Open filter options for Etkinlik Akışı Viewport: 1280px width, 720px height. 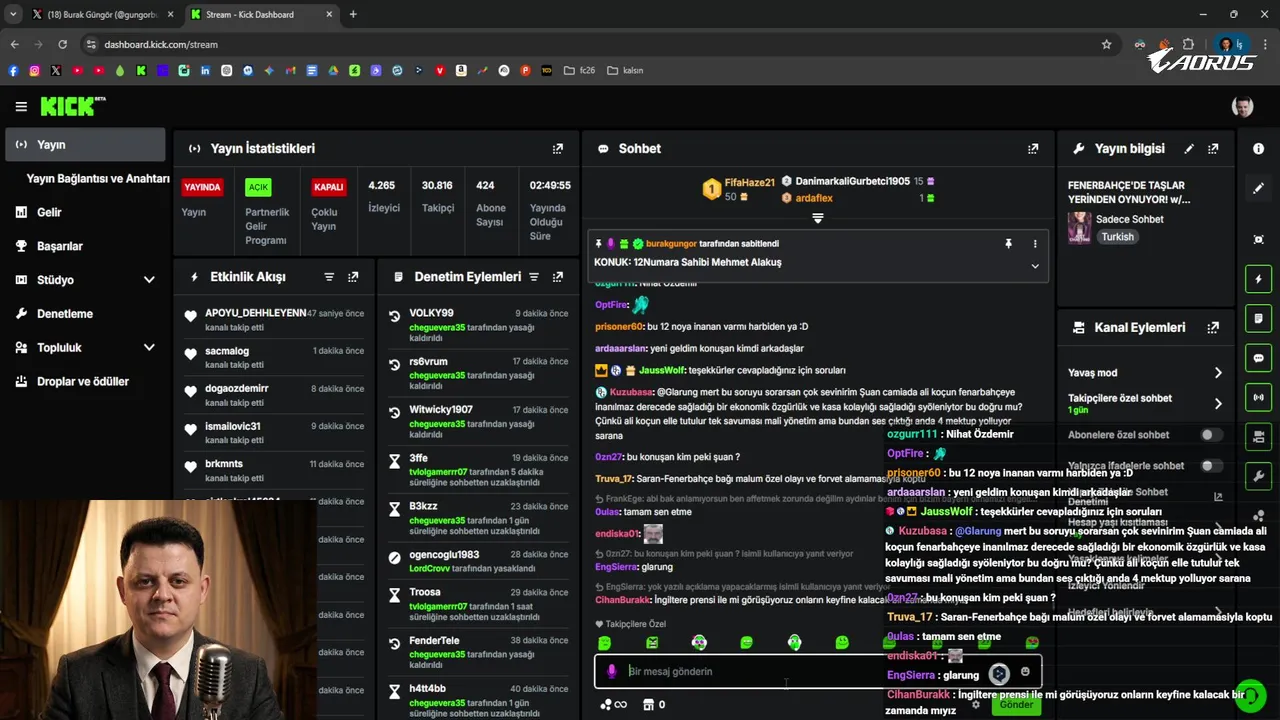329,277
